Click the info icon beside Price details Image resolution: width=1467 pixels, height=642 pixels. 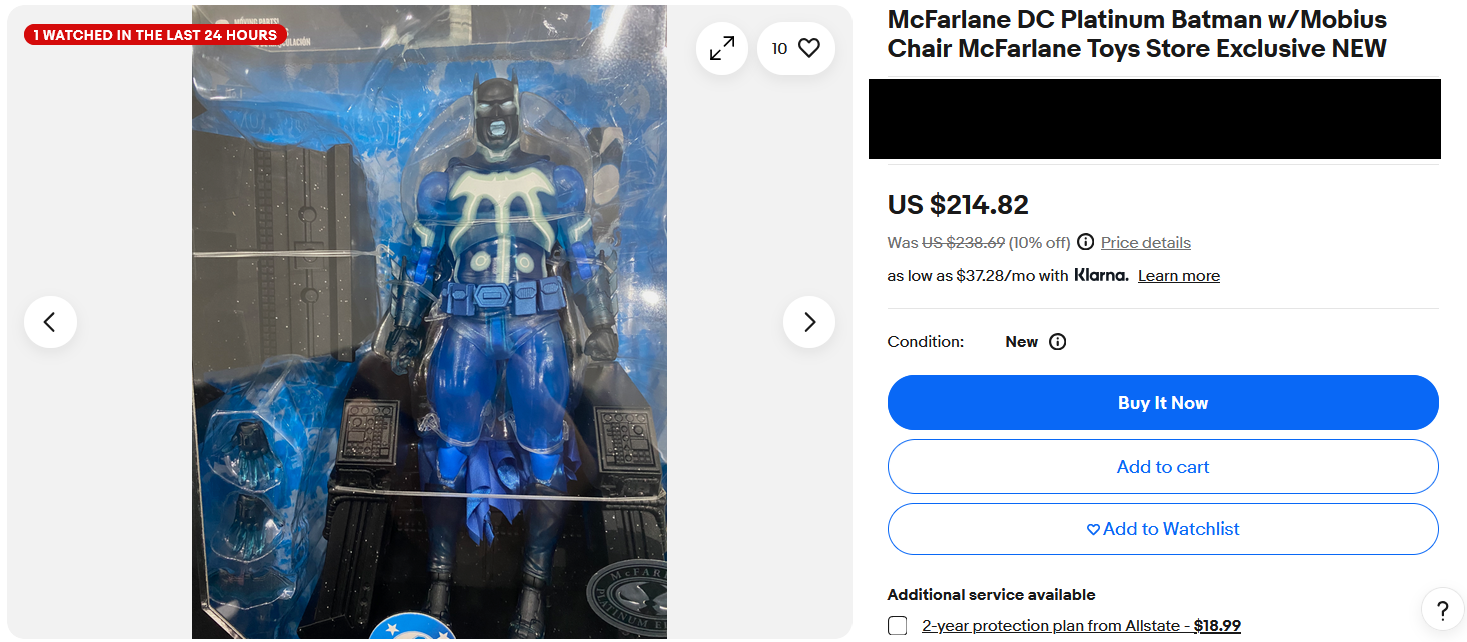(x=1085, y=242)
